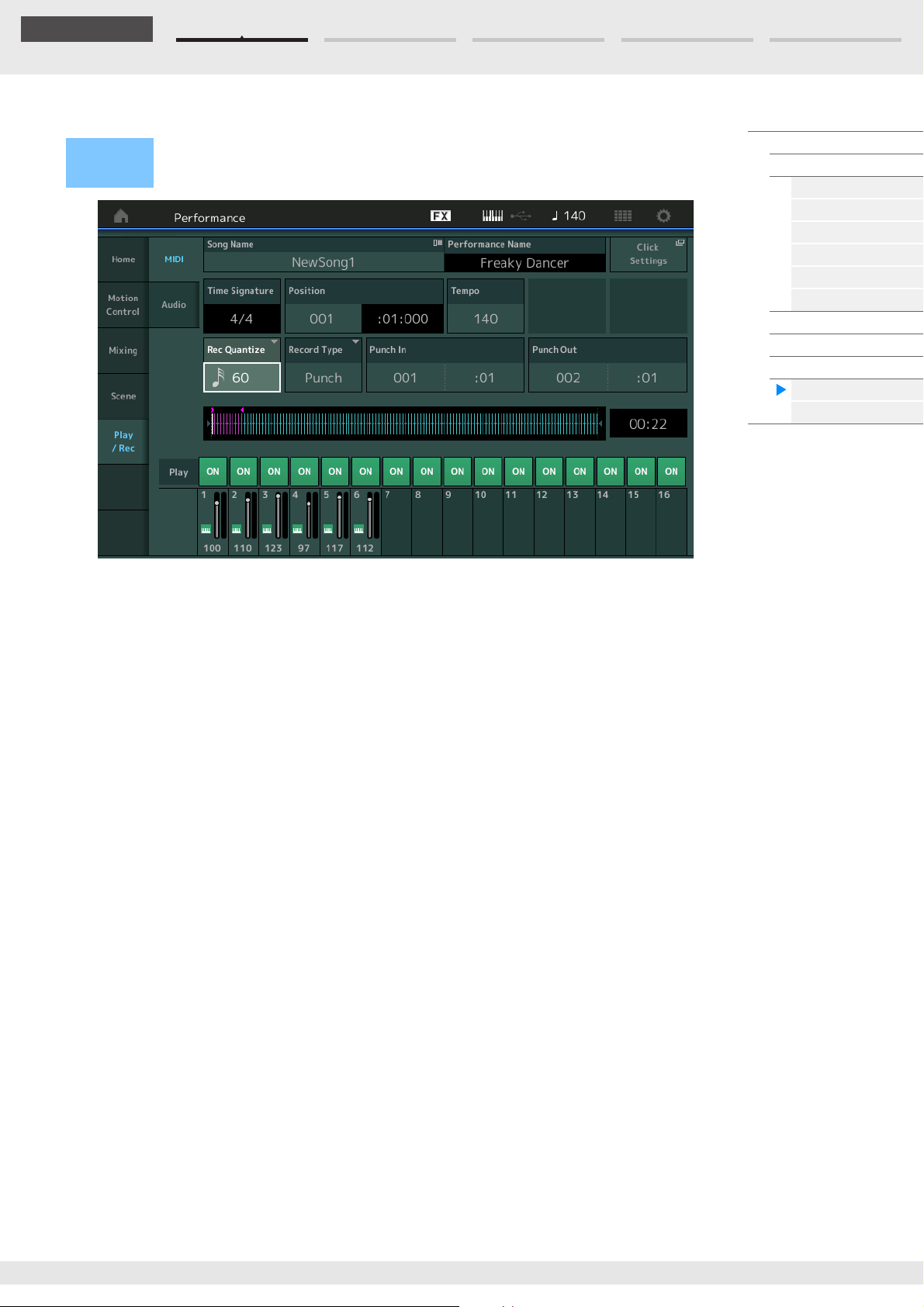Open the Punch record type selector
This screenshot has width=924, height=1307.
324,378
